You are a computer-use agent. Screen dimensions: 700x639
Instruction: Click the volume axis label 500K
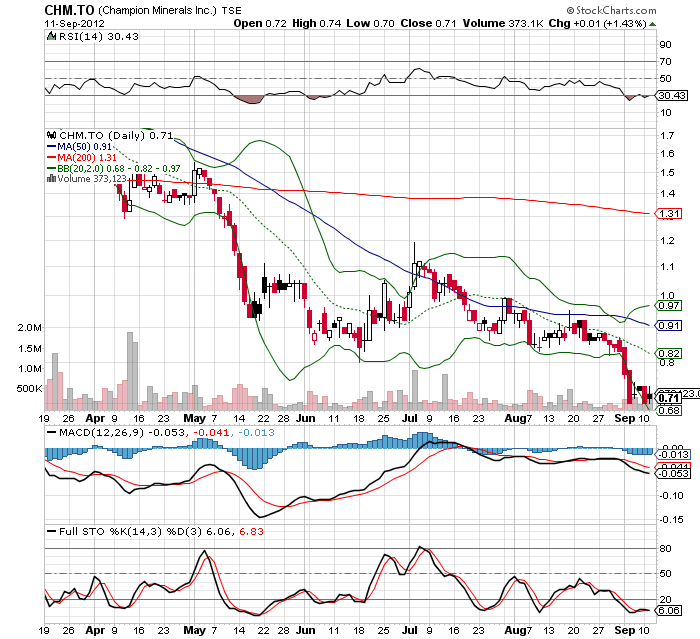(x=29, y=389)
